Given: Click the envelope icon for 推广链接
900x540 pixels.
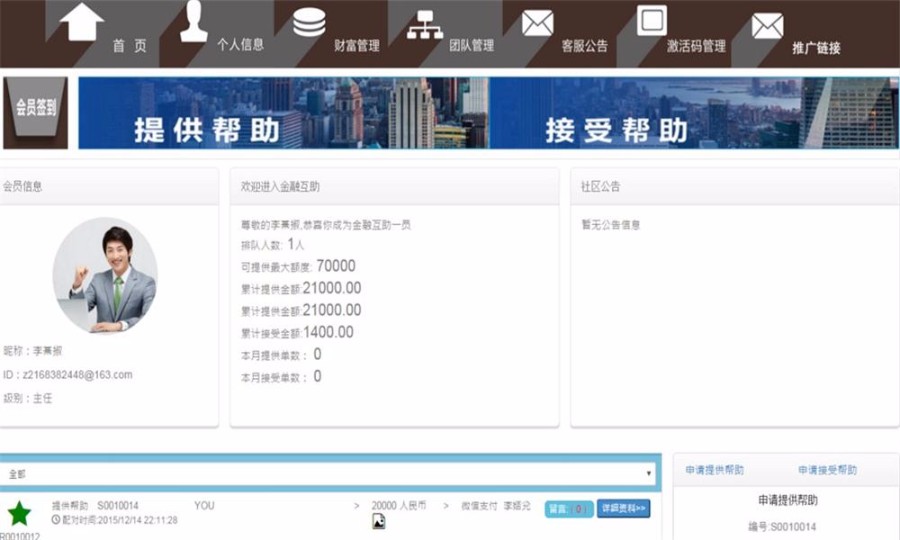Looking at the screenshot, I should tap(767, 26).
